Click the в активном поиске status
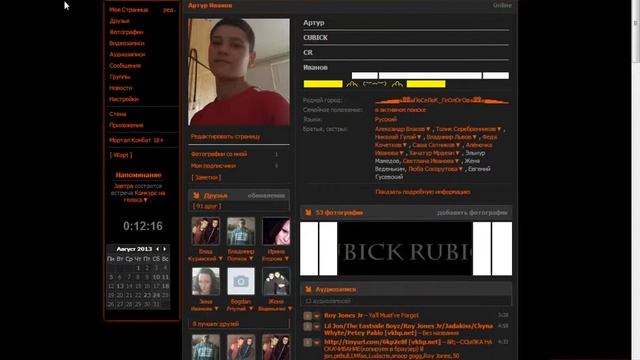Screen dimensions: 640x360 [x=400, y=110]
